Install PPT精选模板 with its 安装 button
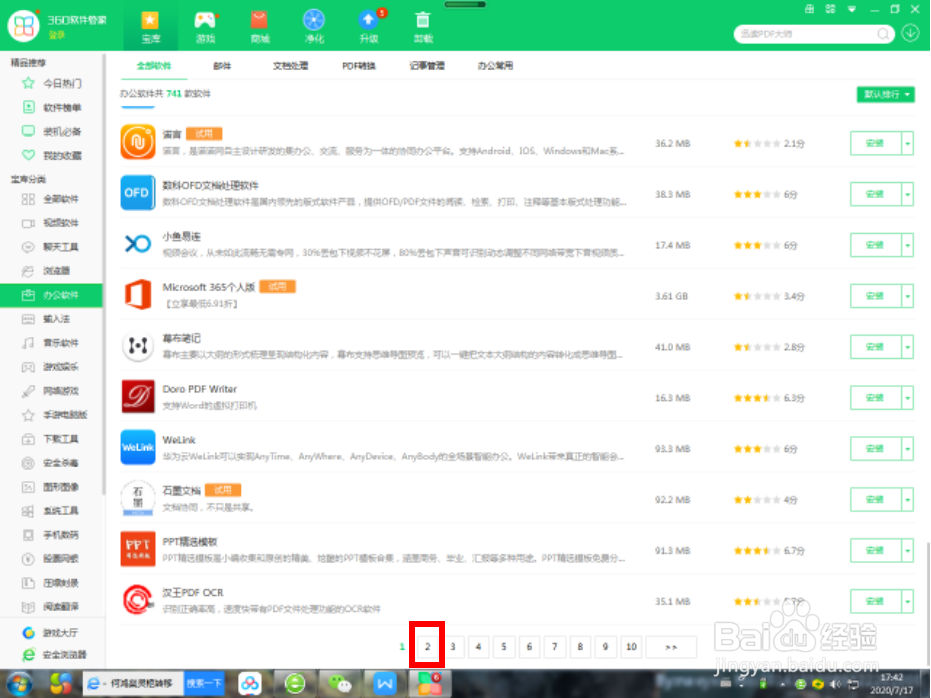Image resolution: width=931 pixels, height=698 pixels. coord(876,551)
